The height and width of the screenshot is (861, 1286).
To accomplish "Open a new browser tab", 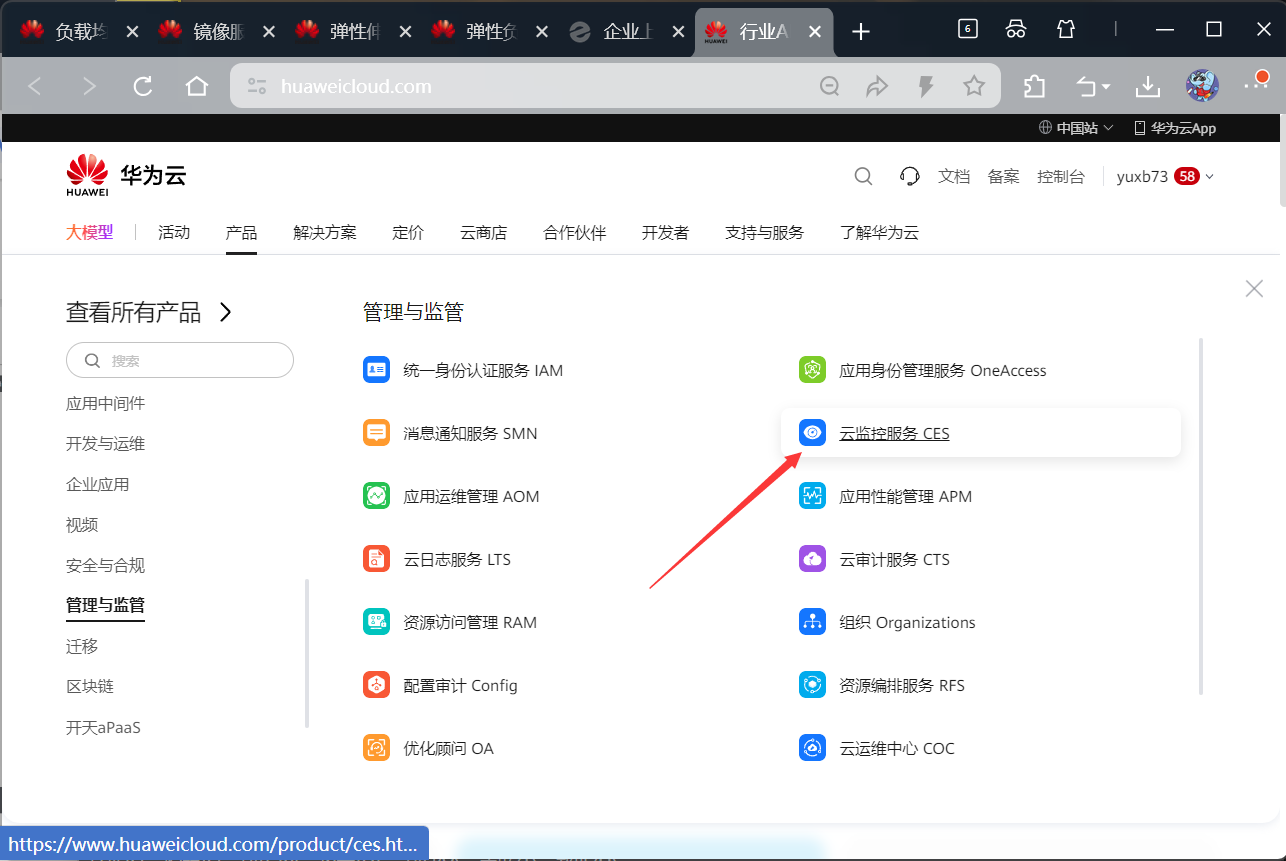I will [x=861, y=32].
